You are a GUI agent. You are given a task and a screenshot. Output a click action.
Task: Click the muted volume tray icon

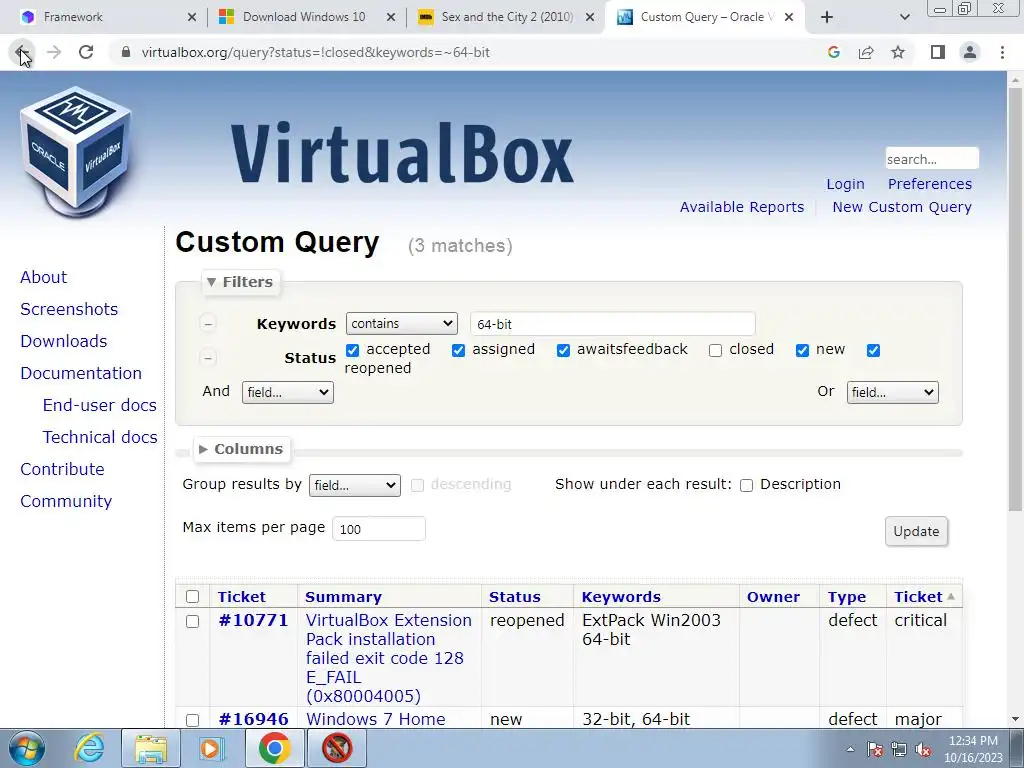tap(923, 749)
